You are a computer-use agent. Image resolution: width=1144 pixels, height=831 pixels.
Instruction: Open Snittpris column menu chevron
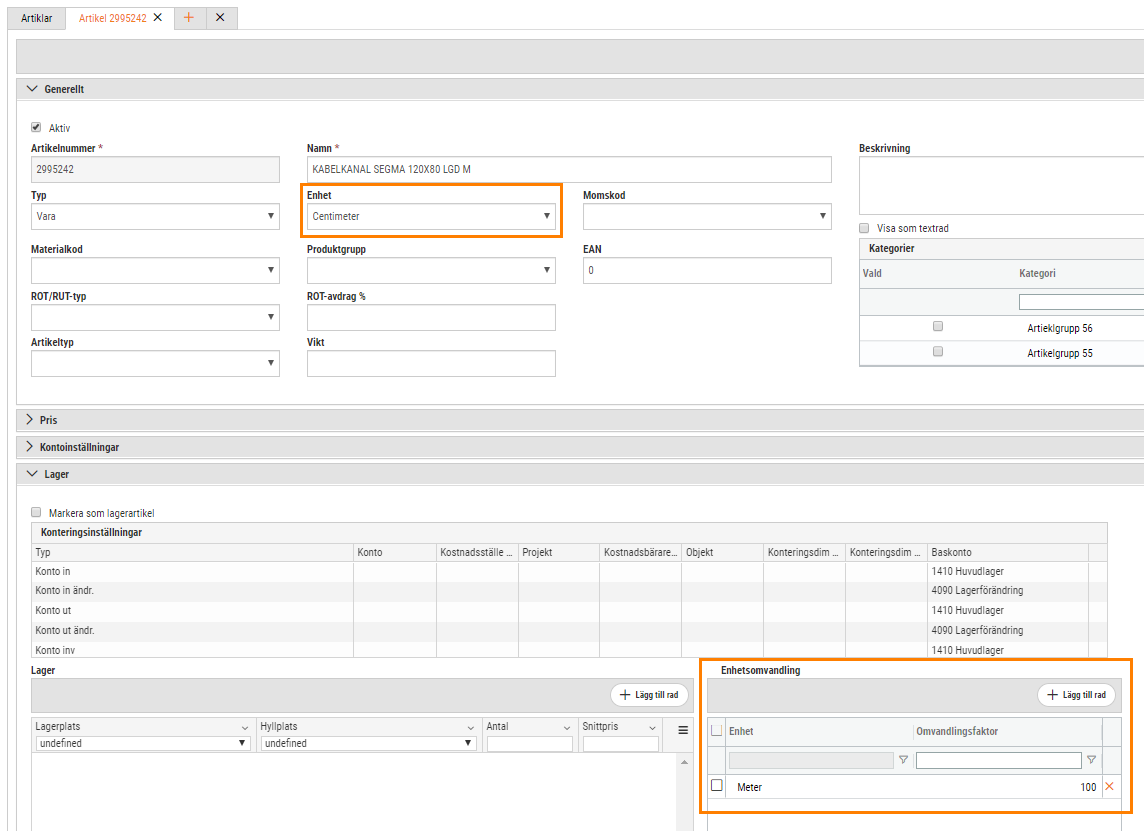pos(652,727)
